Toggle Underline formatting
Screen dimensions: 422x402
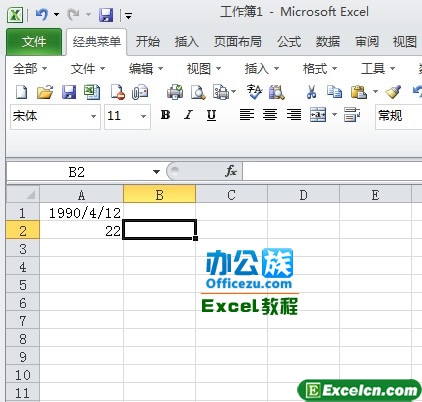(211, 115)
